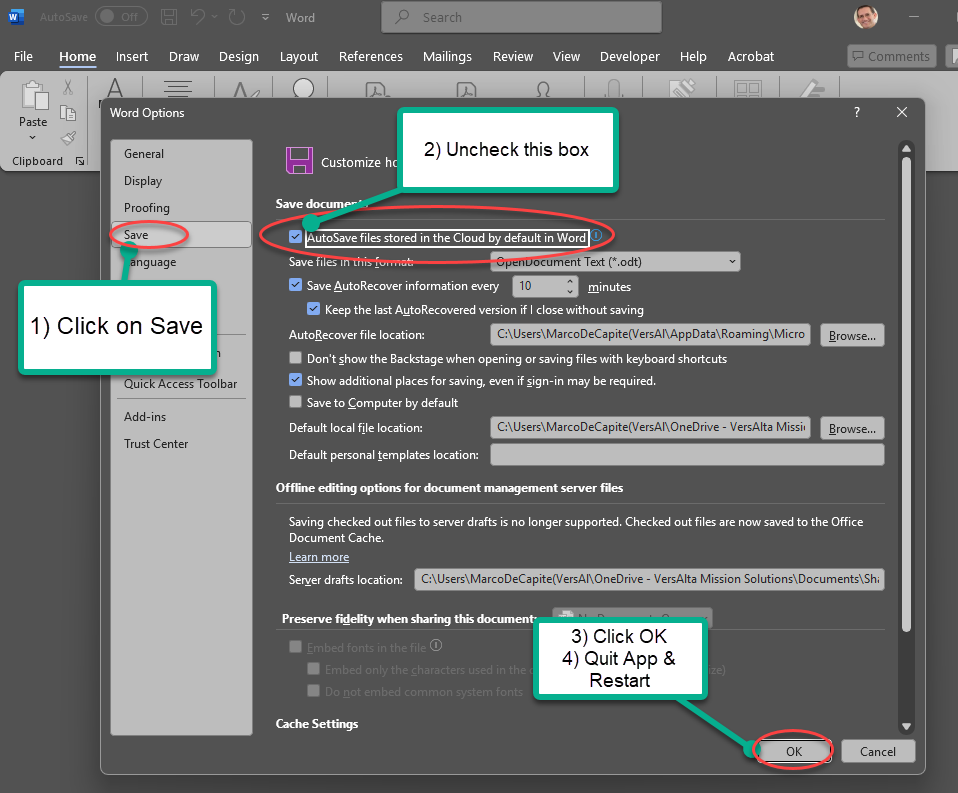Increase AutoRecover minutes with up arrow
Screen dimensions: 958x793
click(569, 281)
